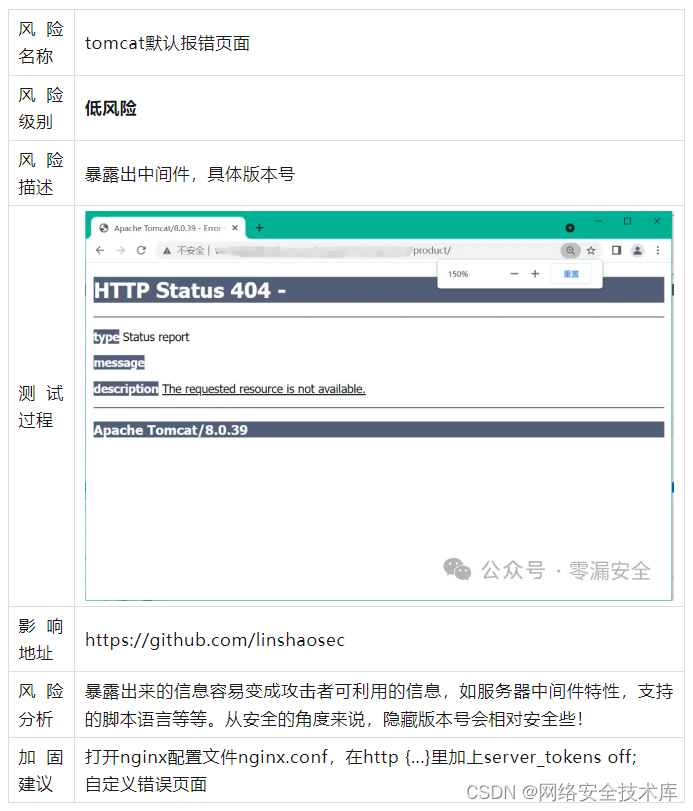Maximize the browser window

click(627, 221)
